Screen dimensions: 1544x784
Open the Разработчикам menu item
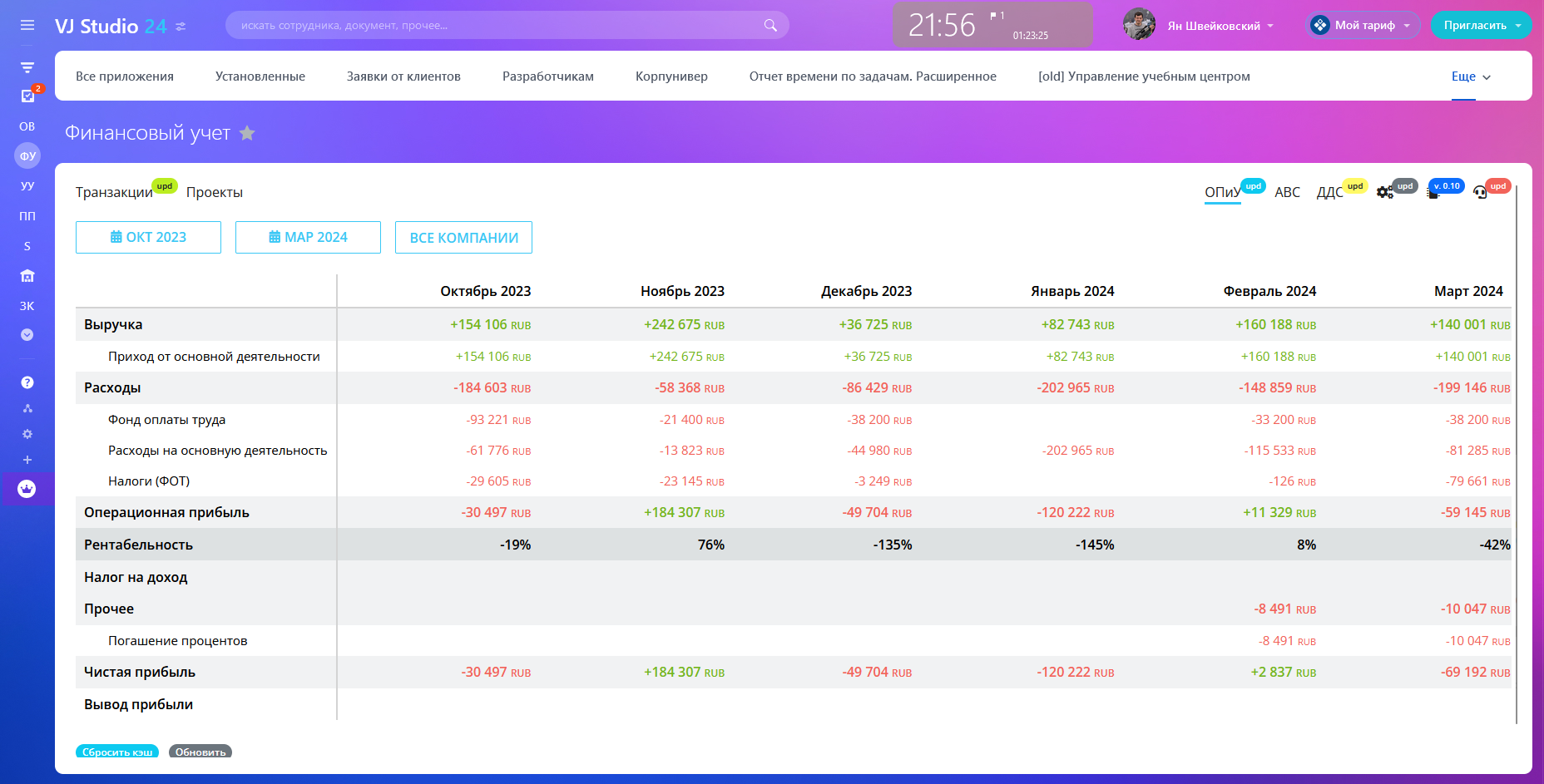(x=548, y=76)
